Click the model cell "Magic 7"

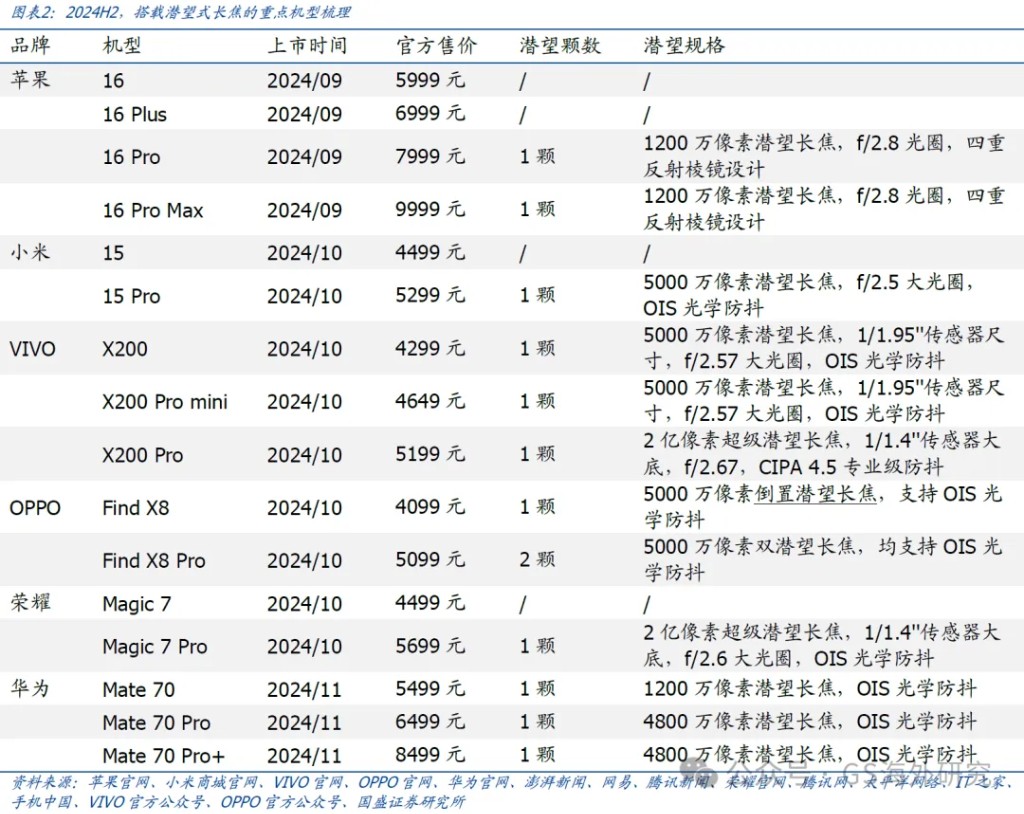point(136,604)
